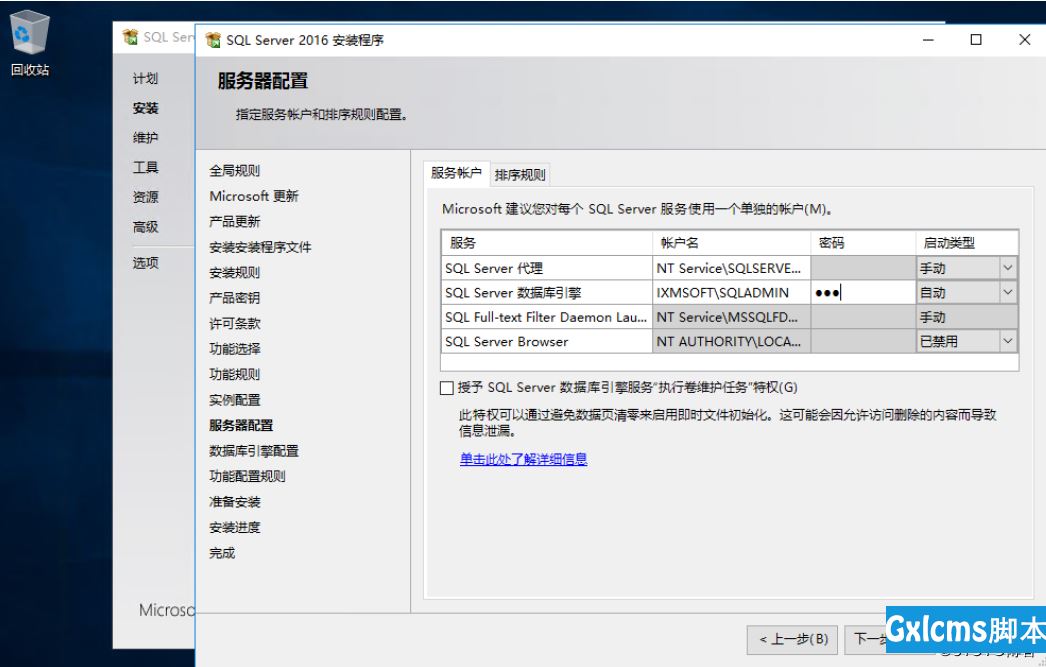Close the SQL Server 2016 安装程序 window

1025,40
